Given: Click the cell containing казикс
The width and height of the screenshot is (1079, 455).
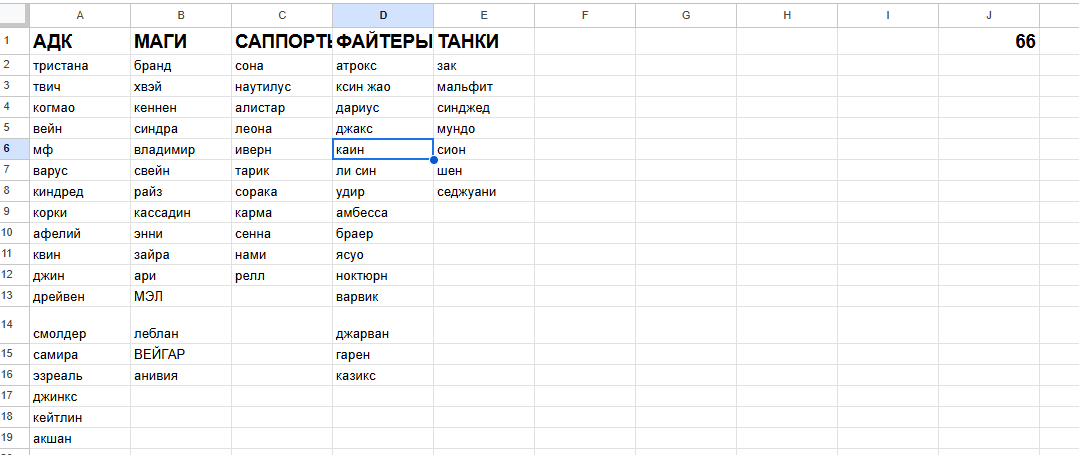Looking at the screenshot, I should click(383, 375).
